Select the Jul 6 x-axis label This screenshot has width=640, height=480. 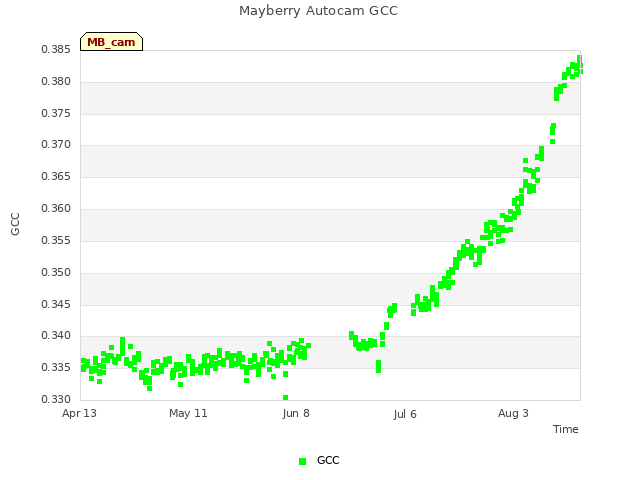pyautogui.click(x=405, y=414)
